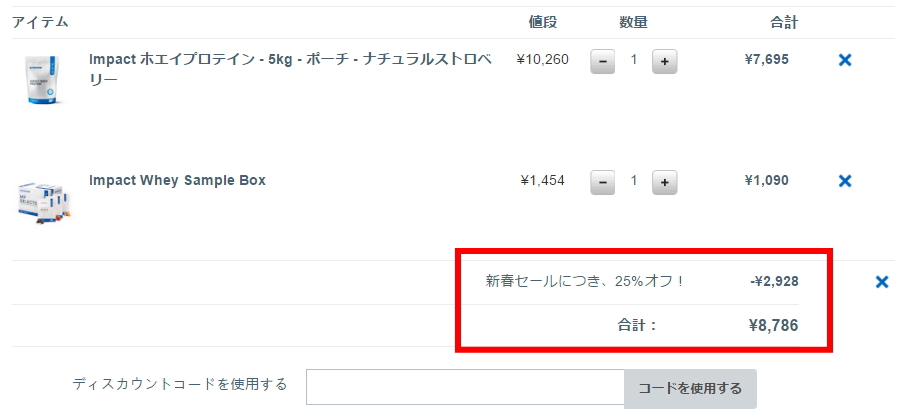Click the アイテム column header
897x415 pixels.
coord(40,22)
